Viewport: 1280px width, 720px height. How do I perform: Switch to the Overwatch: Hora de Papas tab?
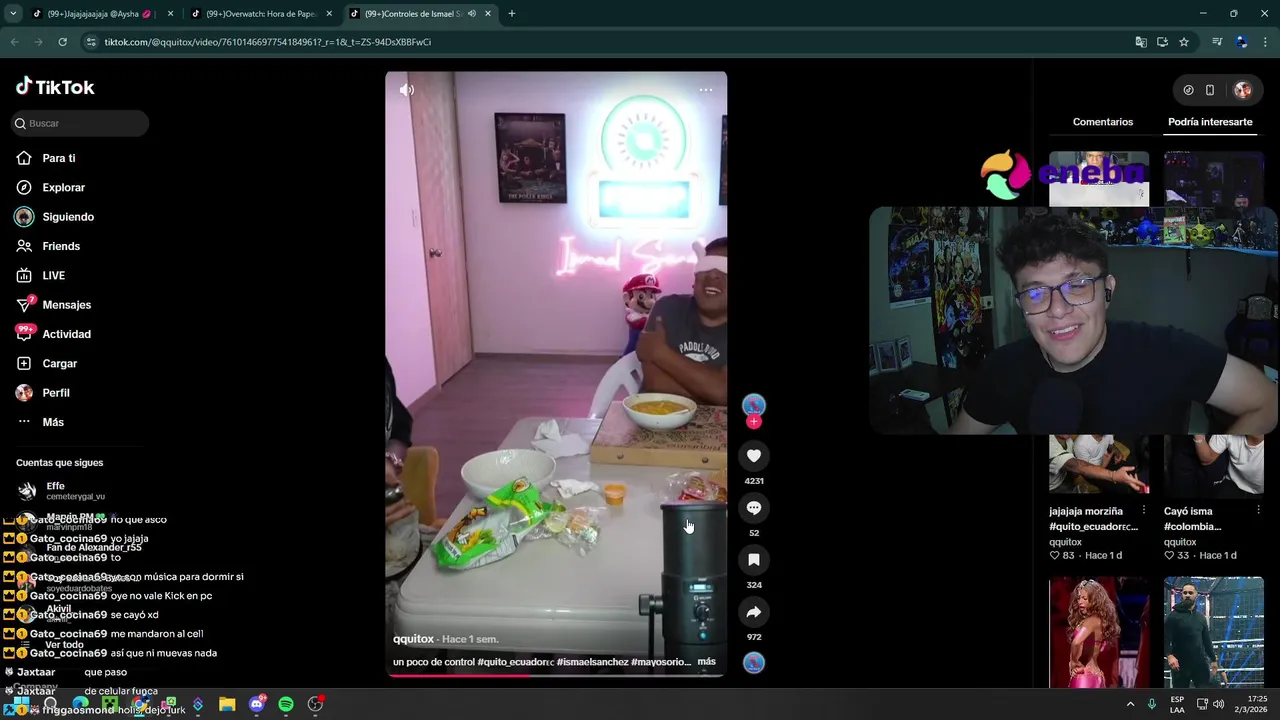tap(260, 14)
